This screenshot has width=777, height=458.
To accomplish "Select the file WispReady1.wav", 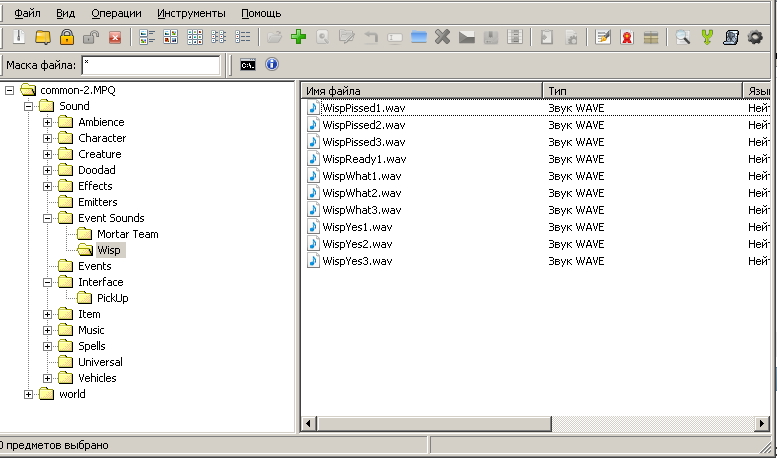I will point(364,159).
